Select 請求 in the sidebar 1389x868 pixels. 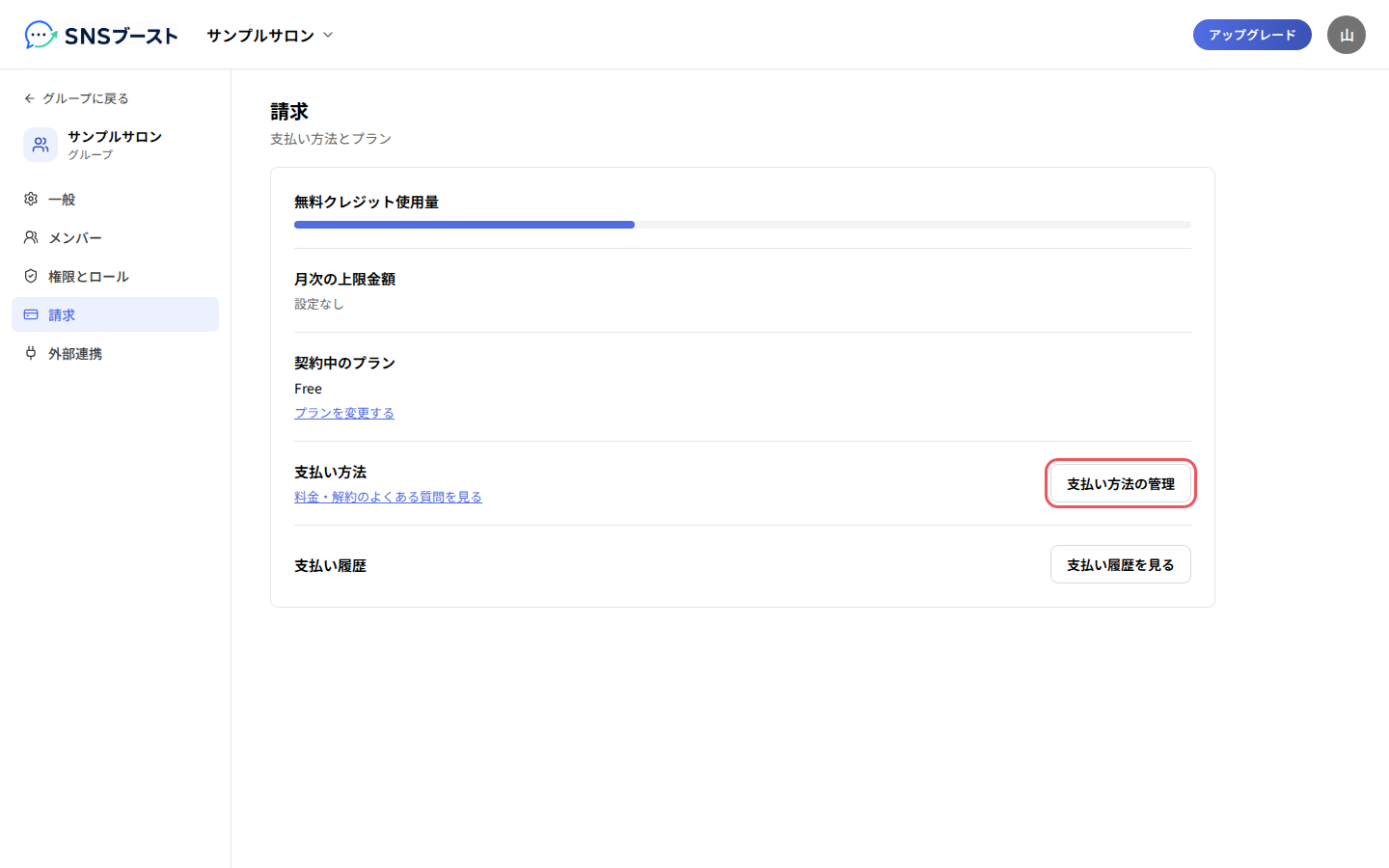pos(115,314)
